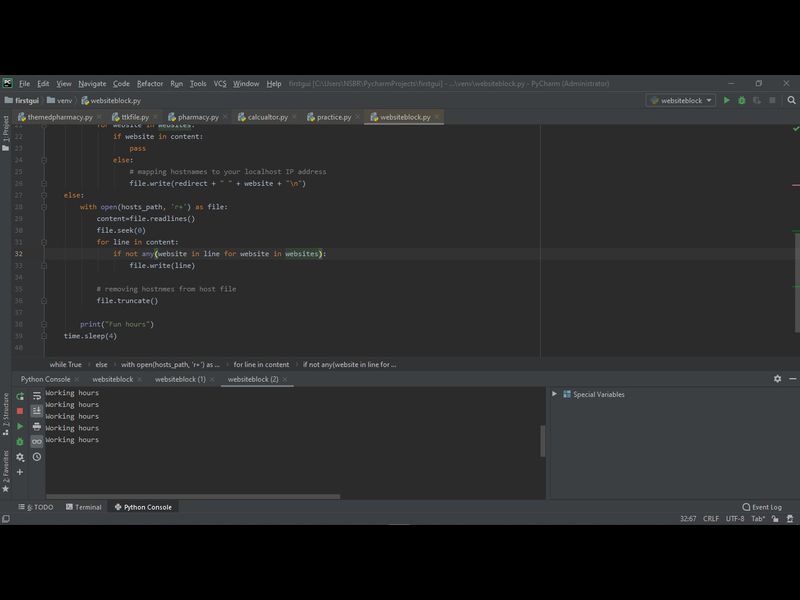Open the Navigate menu
Viewport: 800px width, 600px height.
point(92,84)
